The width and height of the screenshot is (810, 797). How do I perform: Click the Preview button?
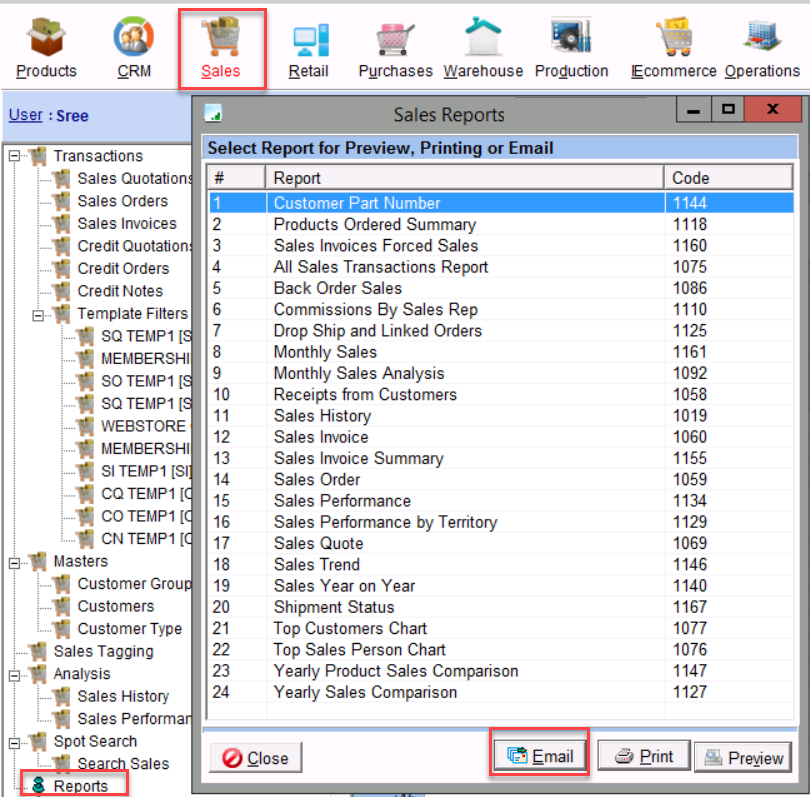pos(742,758)
